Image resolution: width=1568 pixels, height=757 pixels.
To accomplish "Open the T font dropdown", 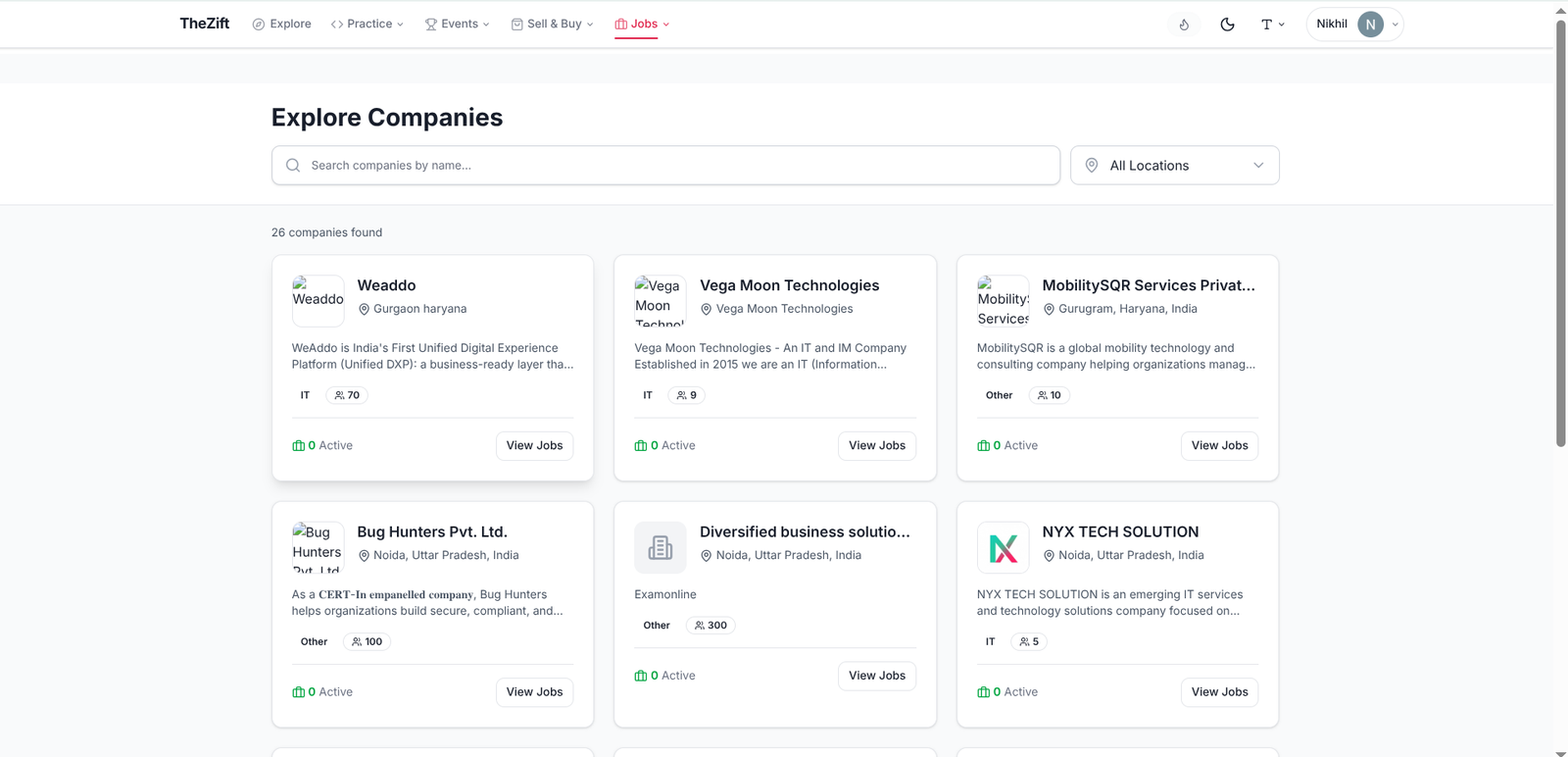I will (x=1273, y=25).
